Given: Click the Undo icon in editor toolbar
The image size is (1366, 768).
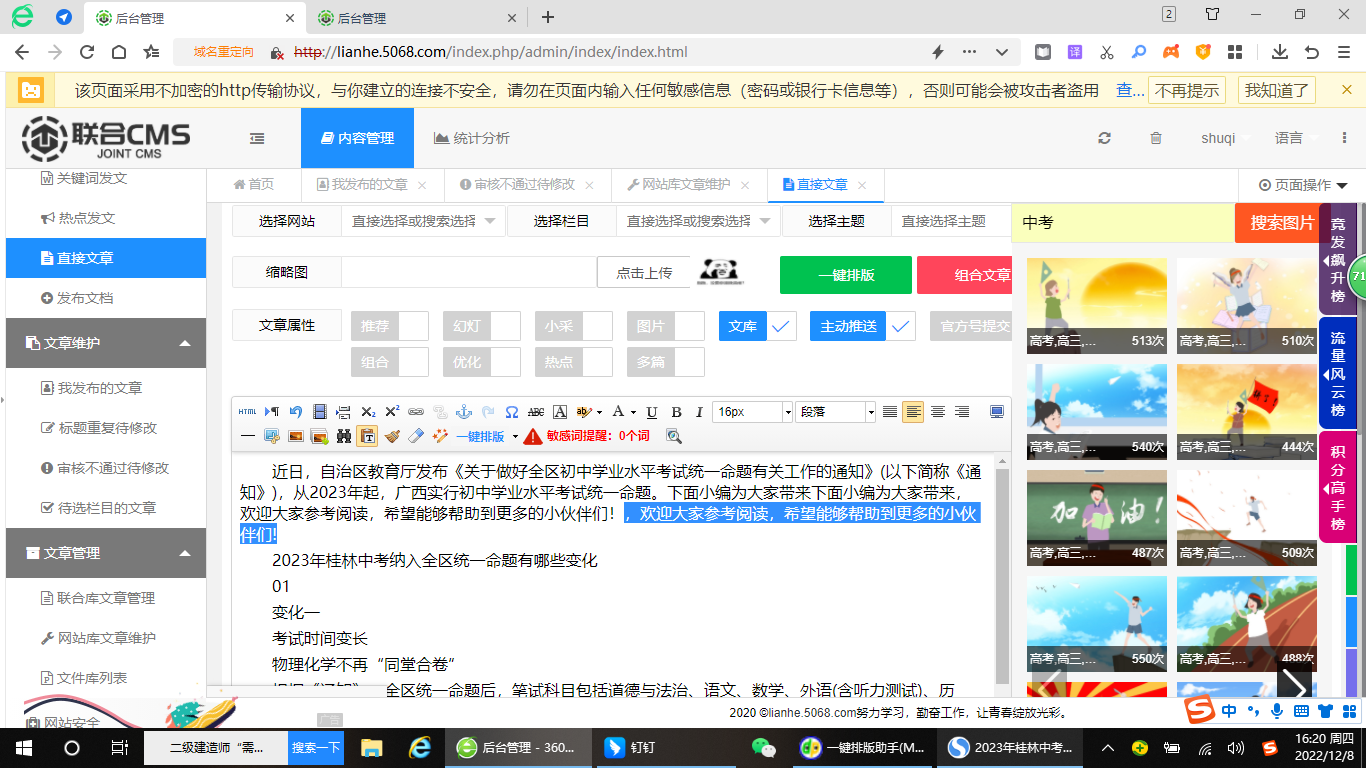Looking at the screenshot, I should 295,411.
